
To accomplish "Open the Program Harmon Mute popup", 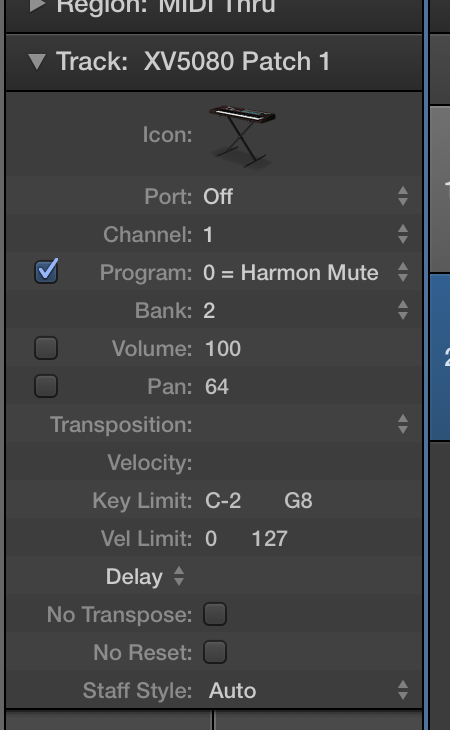I will click(305, 272).
